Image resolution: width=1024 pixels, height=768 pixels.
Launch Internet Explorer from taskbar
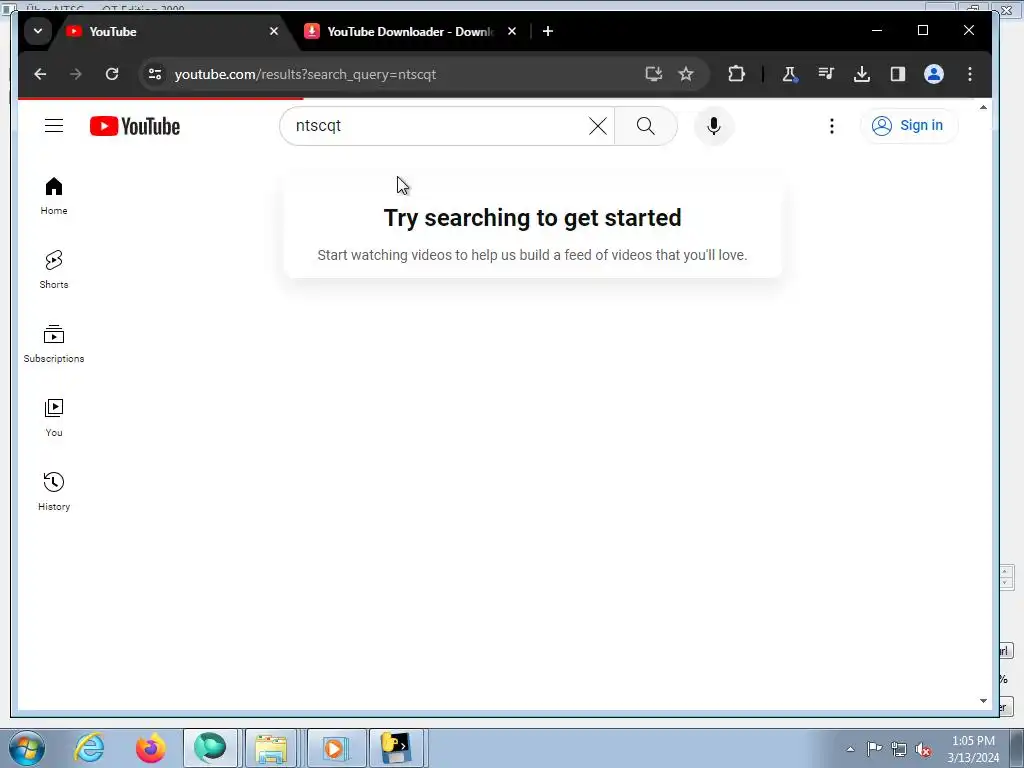coord(89,748)
